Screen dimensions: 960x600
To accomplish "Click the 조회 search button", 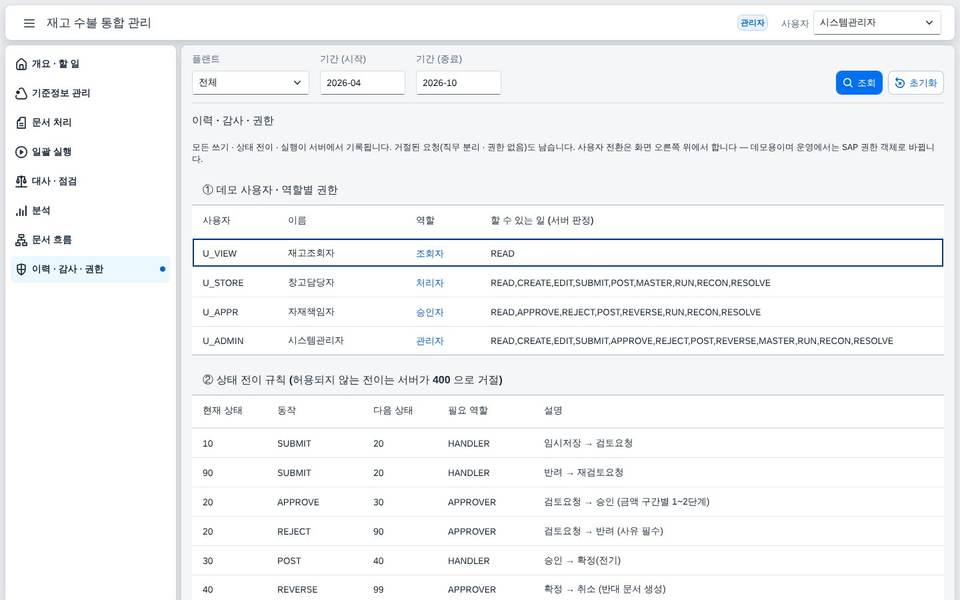I will (859, 83).
